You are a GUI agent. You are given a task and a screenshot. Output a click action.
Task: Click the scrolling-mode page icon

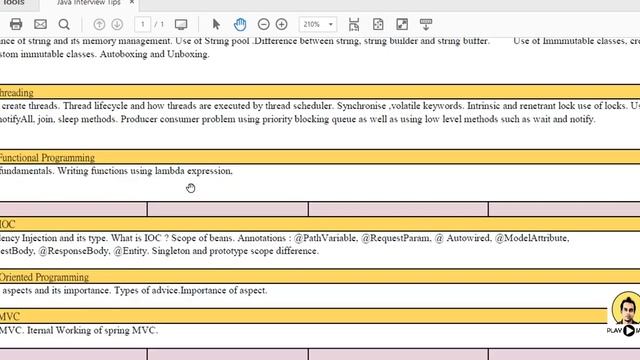click(x=354, y=24)
